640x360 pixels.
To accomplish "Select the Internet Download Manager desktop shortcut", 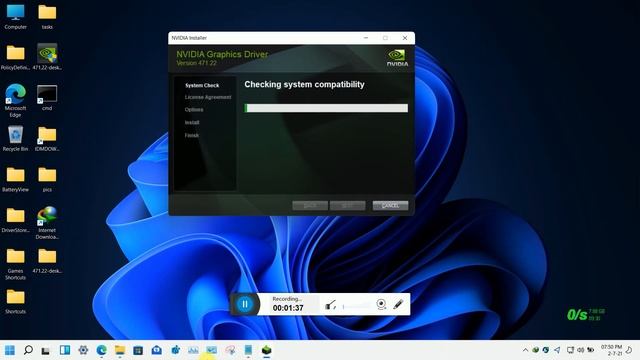I will [x=47, y=223].
